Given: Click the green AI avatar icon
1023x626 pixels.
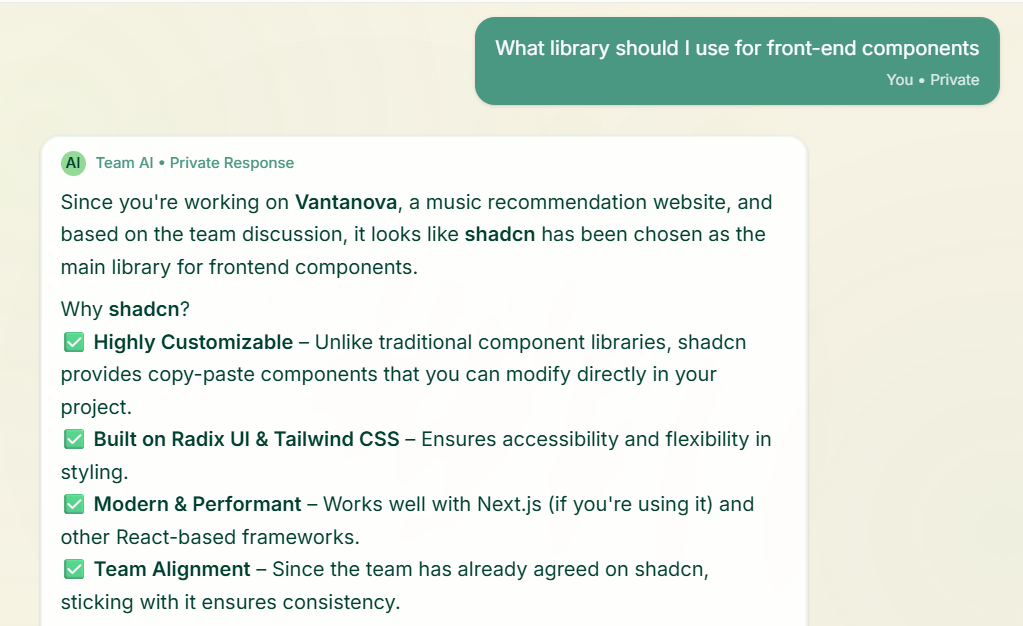Looking at the screenshot, I should pos(73,163).
